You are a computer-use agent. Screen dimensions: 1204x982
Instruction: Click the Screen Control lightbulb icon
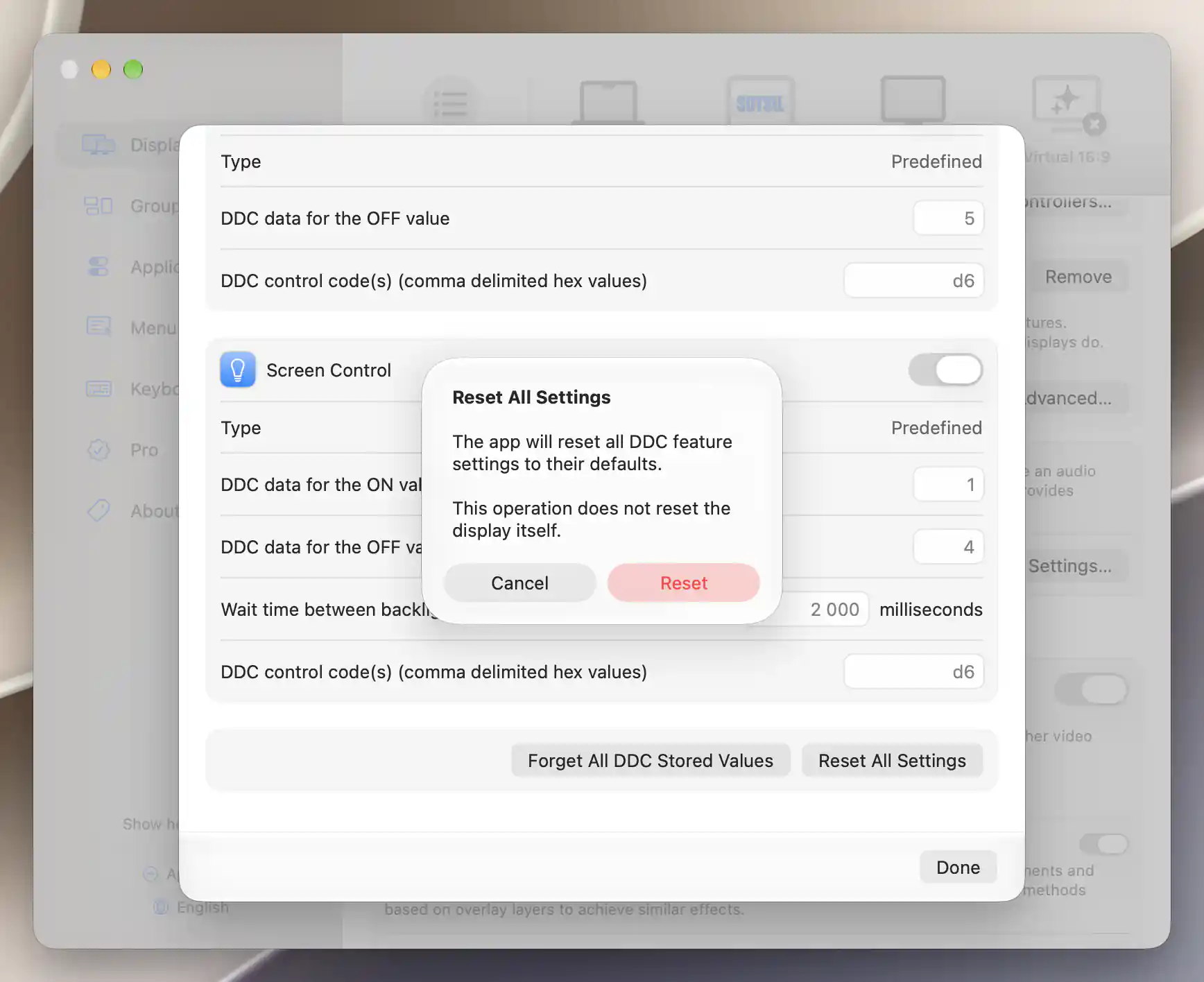tap(238, 370)
